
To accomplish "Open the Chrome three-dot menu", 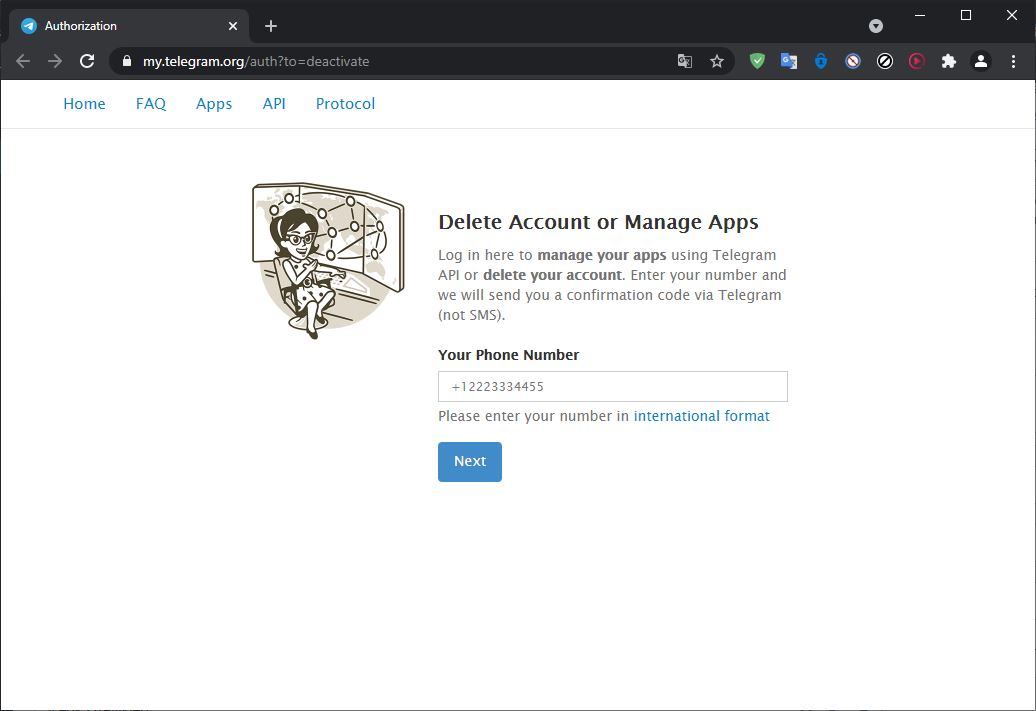I will point(1013,61).
